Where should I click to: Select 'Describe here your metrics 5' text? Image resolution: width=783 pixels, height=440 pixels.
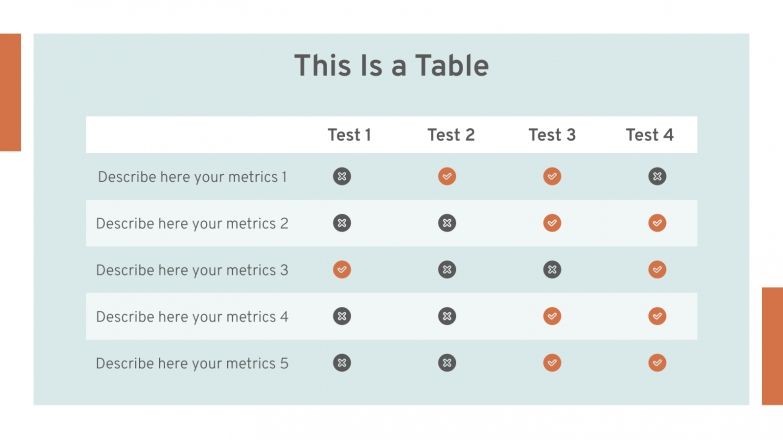tap(192, 363)
